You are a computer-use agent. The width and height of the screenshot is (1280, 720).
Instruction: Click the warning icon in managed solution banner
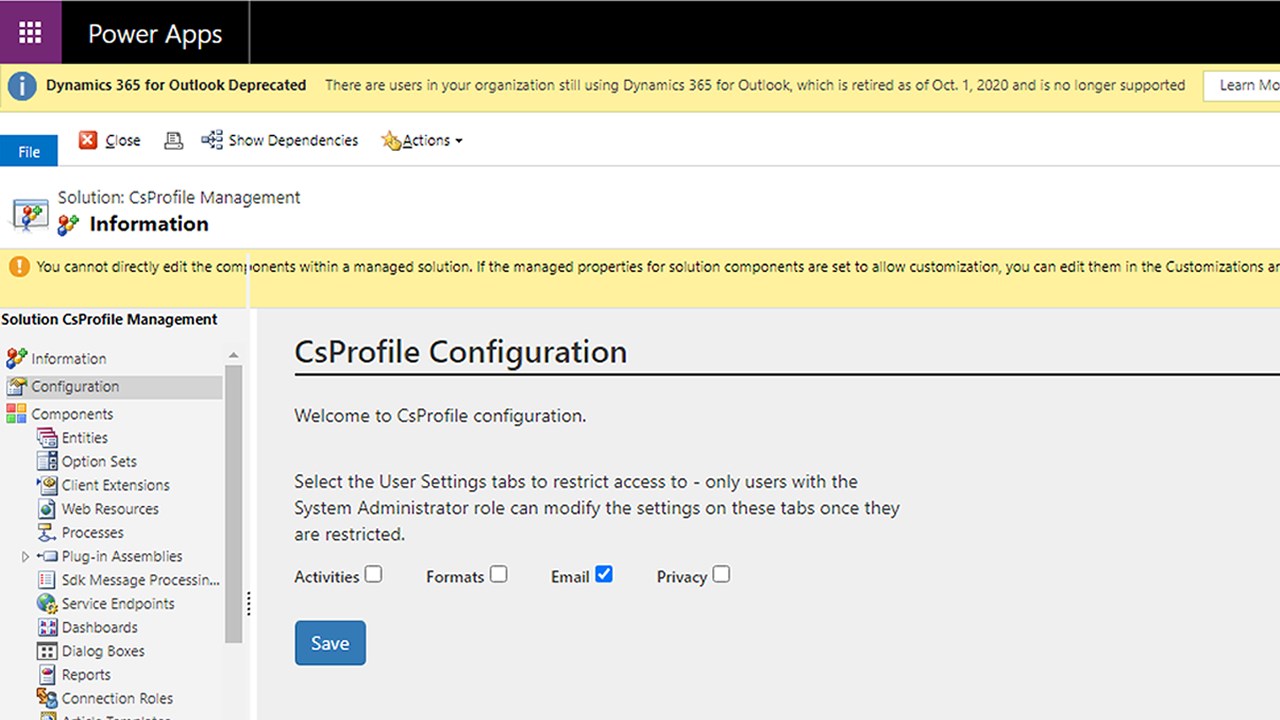tap(19, 267)
